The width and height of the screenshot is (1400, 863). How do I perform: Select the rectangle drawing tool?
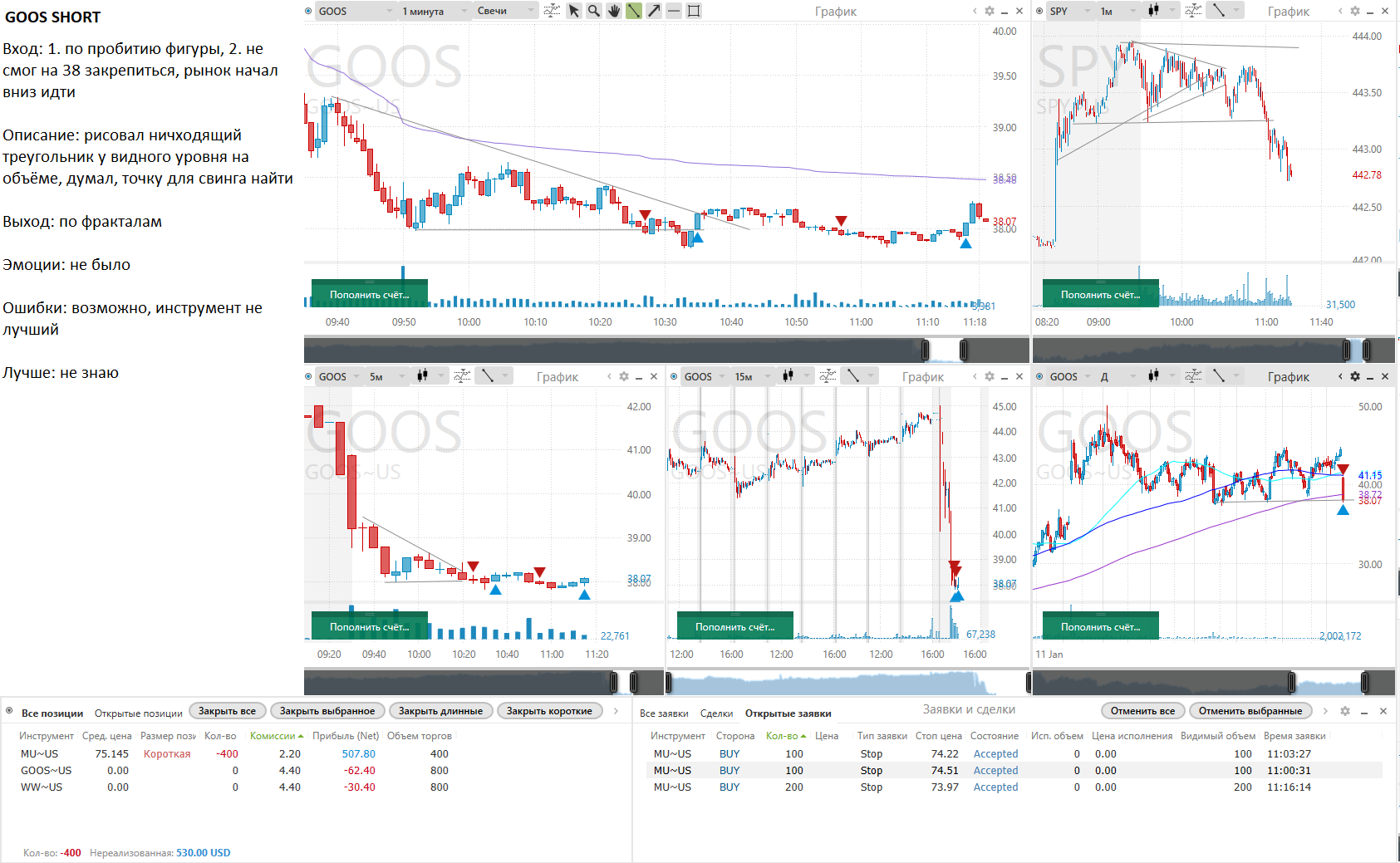click(x=694, y=11)
